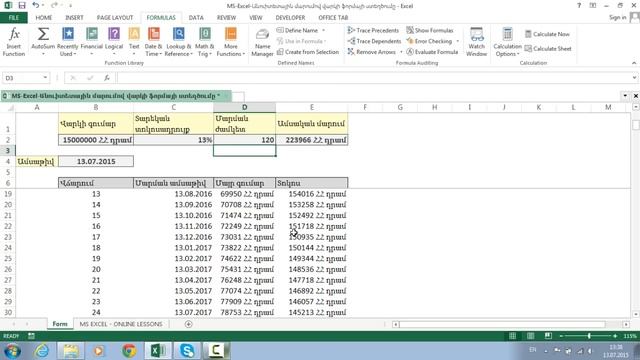Click the zoom out minus button

561,336
